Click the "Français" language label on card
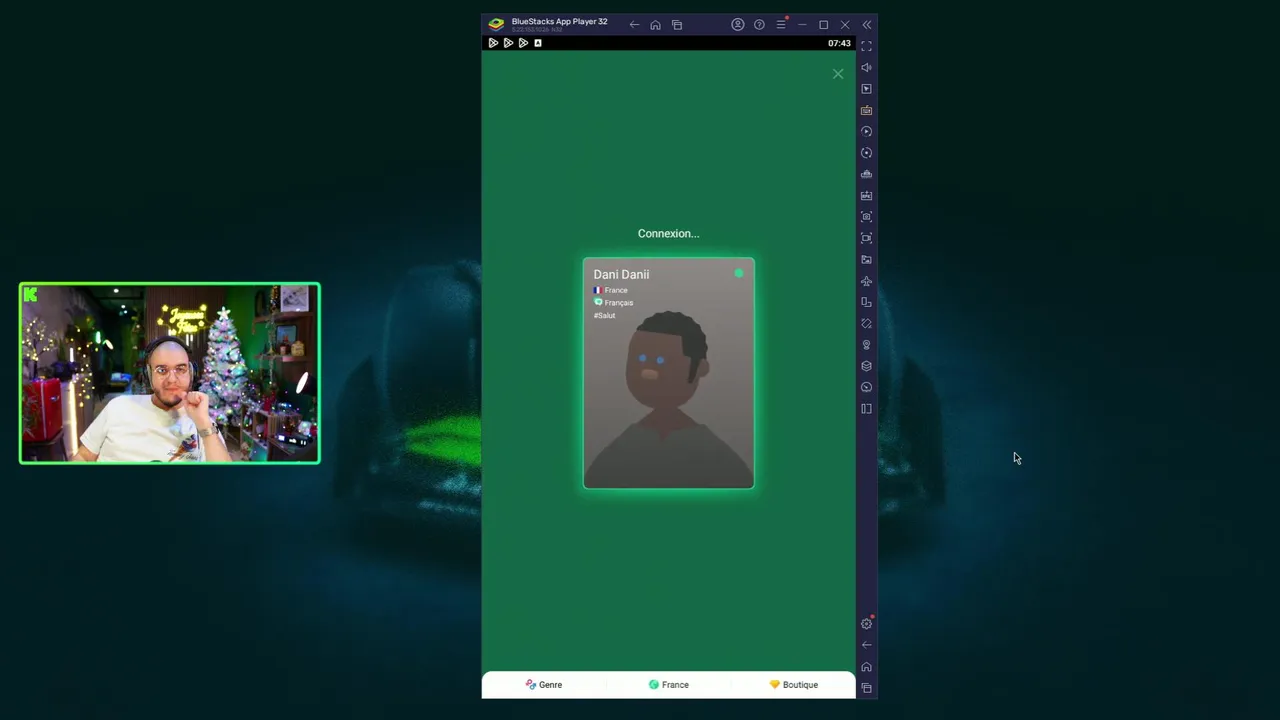This screenshot has width=1280, height=720. 618,303
